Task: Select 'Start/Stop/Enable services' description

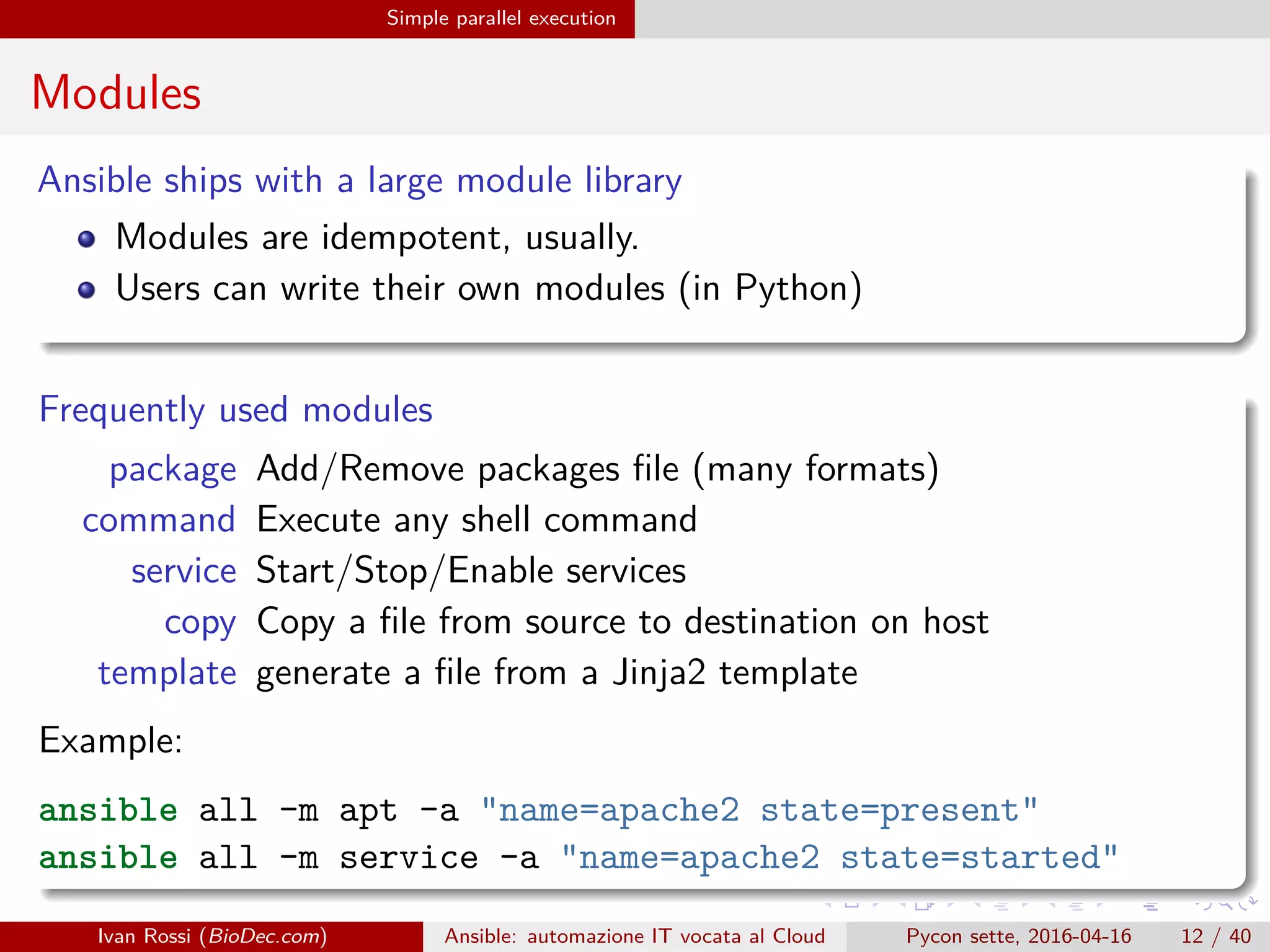Action: coord(471,571)
